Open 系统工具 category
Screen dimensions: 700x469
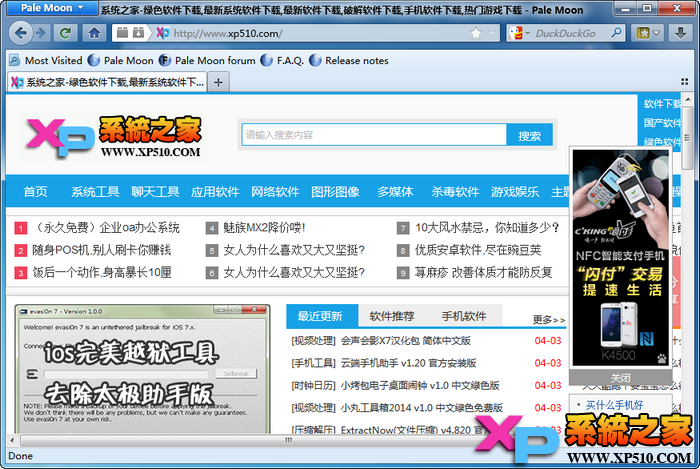click(x=95, y=192)
